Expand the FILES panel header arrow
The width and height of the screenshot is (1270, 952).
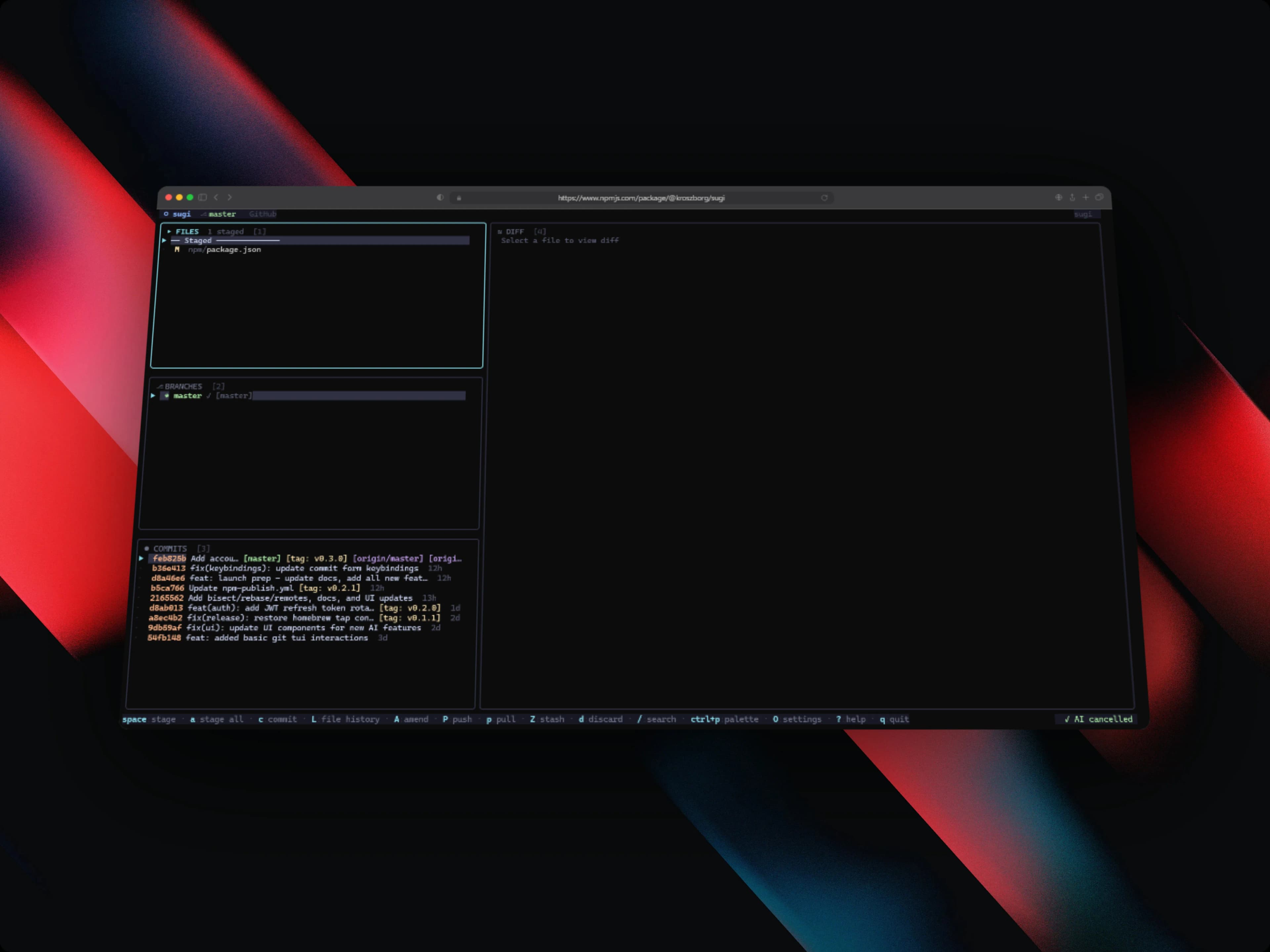click(169, 232)
